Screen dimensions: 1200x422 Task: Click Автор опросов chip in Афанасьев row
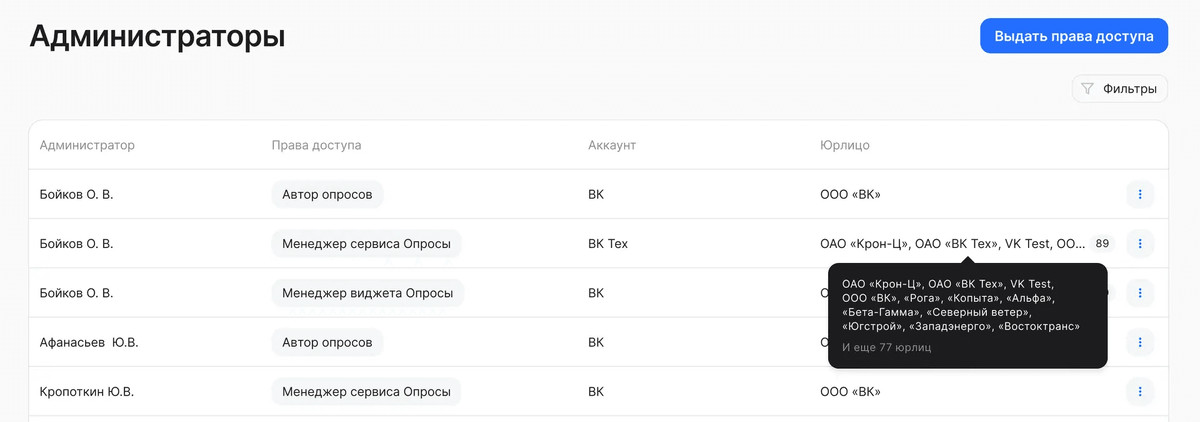(x=327, y=342)
